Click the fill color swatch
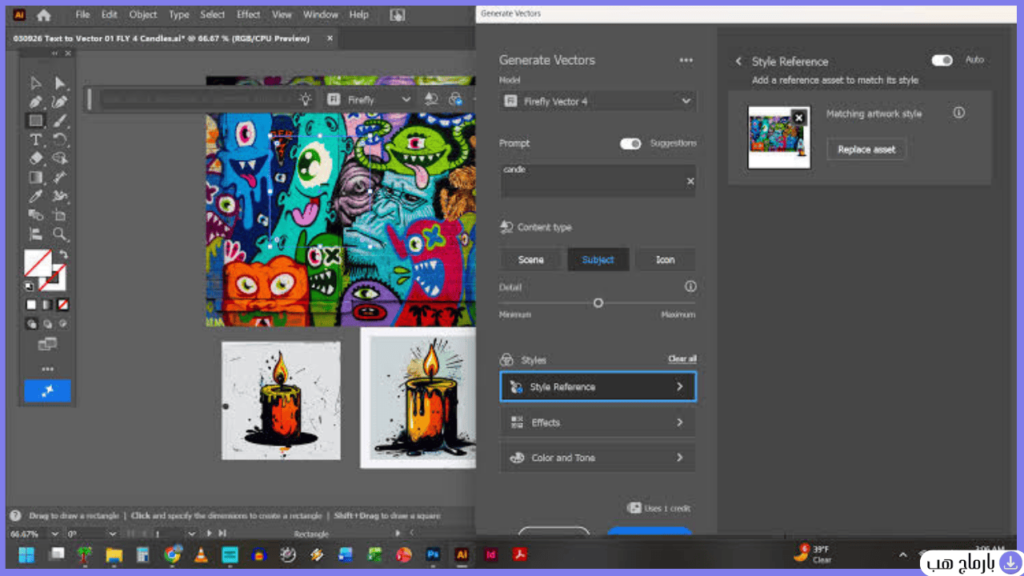The width and height of the screenshot is (1024, 576). [37, 263]
